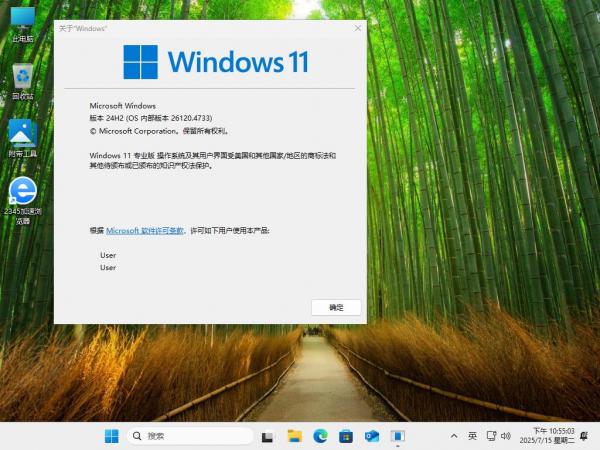Select the running winver app on taskbar
The height and width of the screenshot is (450, 600).
click(x=398, y=436)
